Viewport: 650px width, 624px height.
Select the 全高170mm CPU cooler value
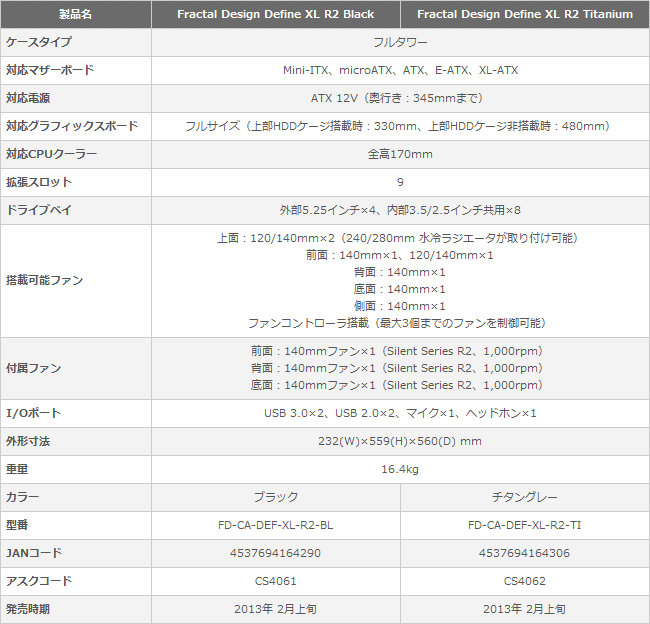click(x=400, y=154)
